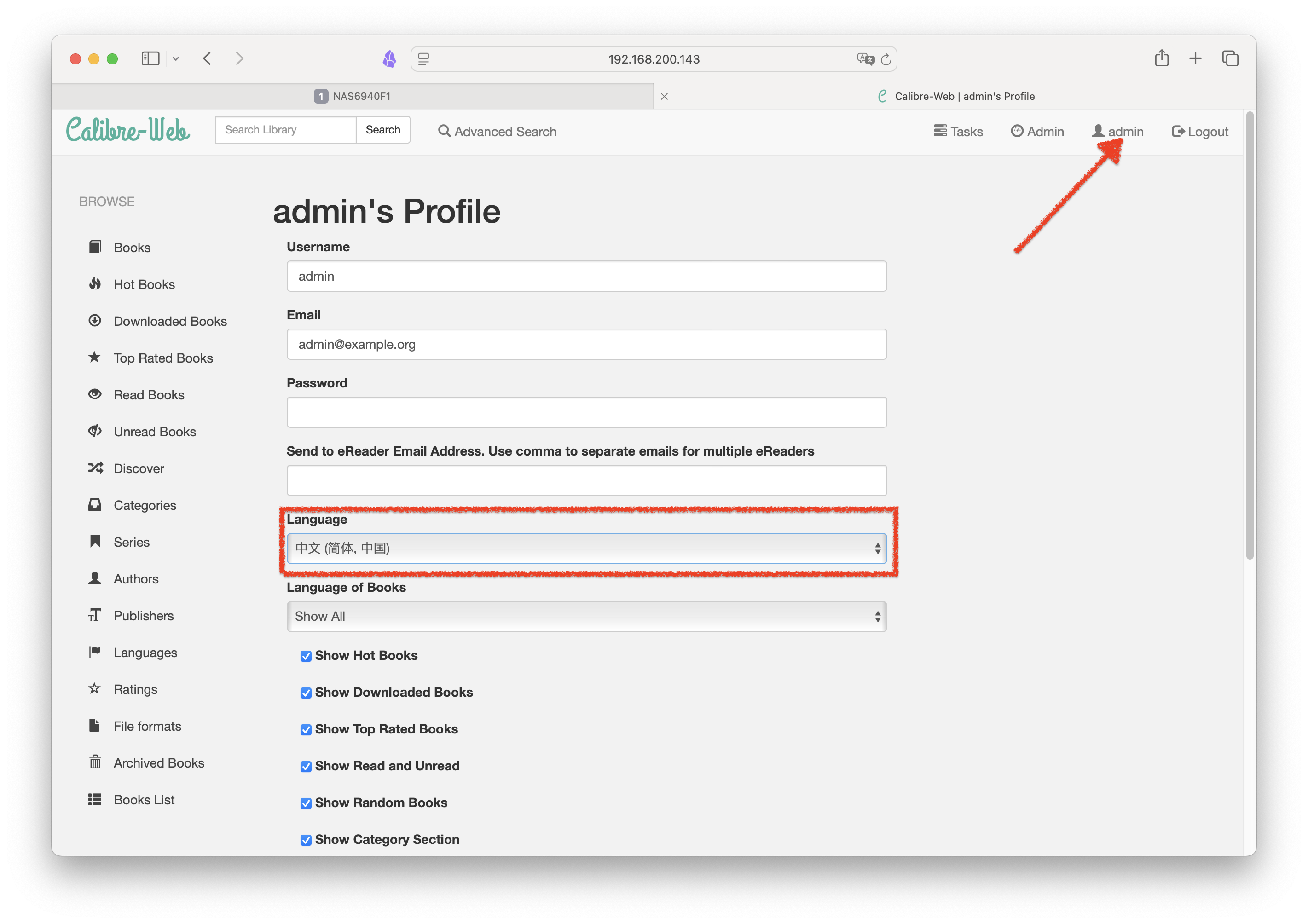Image resolution: width=1308 pixels, height=924 pixels.
Task: Click the Password field
Action: [x=587, y=412]
